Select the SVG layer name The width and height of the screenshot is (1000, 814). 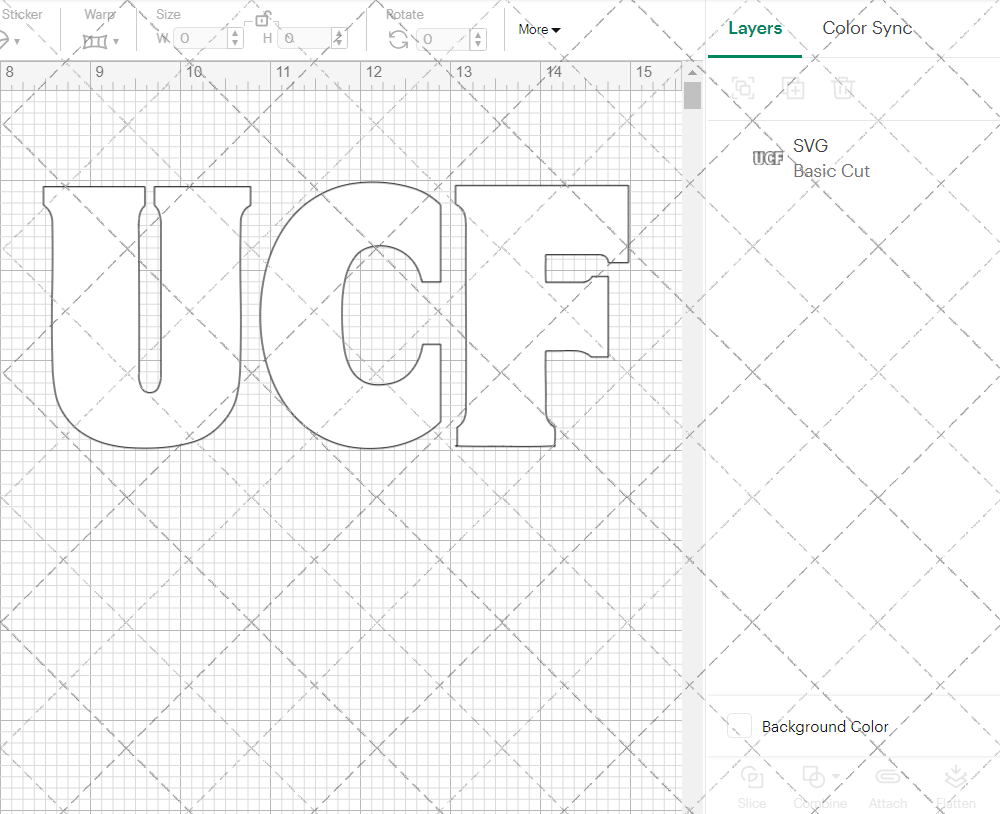point(811,145)
